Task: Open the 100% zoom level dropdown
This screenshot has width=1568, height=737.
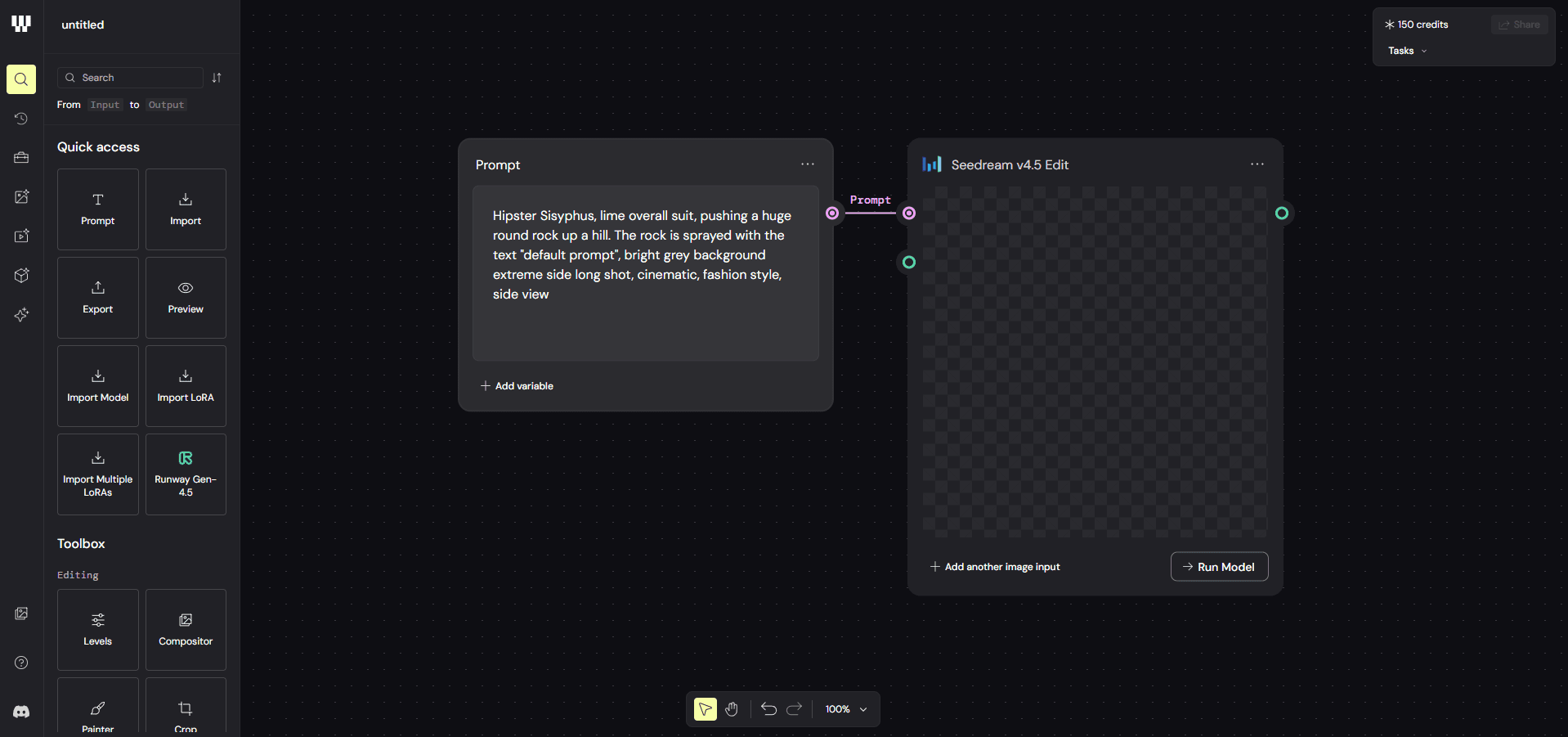Action: coord(845,709)
